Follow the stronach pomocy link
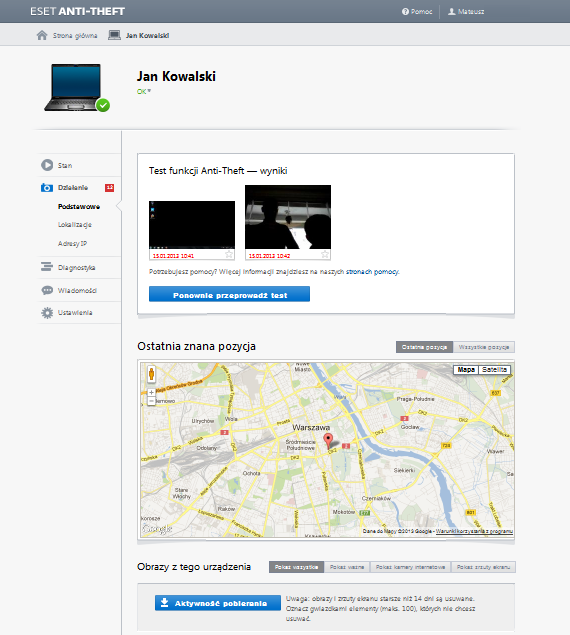570x635 pixels. pos(372,272)
